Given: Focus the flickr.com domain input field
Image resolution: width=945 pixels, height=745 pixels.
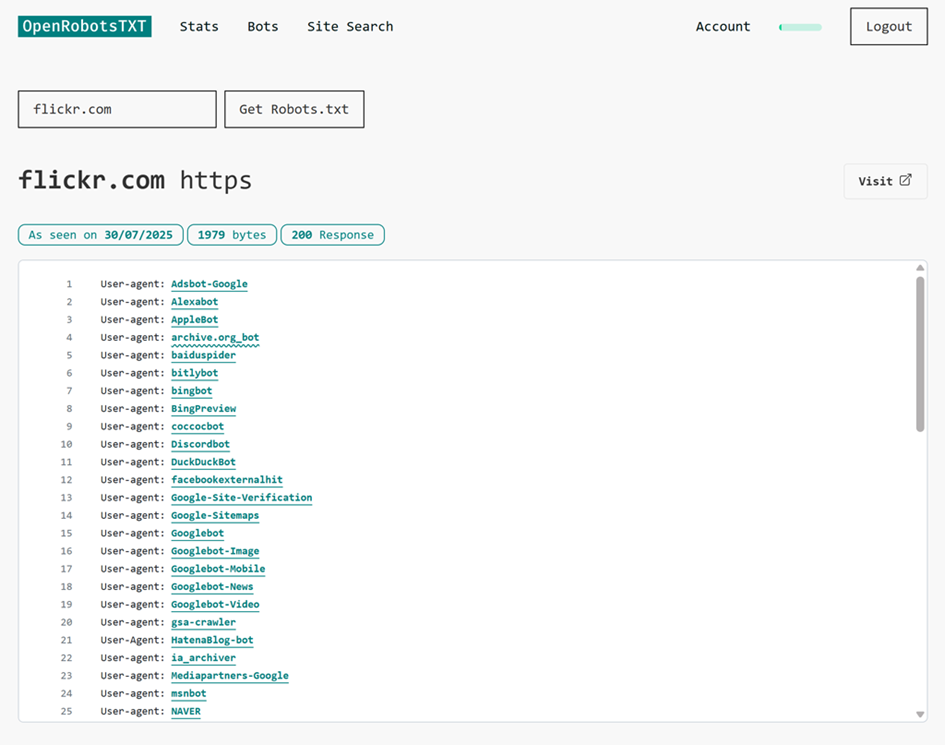Looking at the screenshot, I should pos(117,109).
